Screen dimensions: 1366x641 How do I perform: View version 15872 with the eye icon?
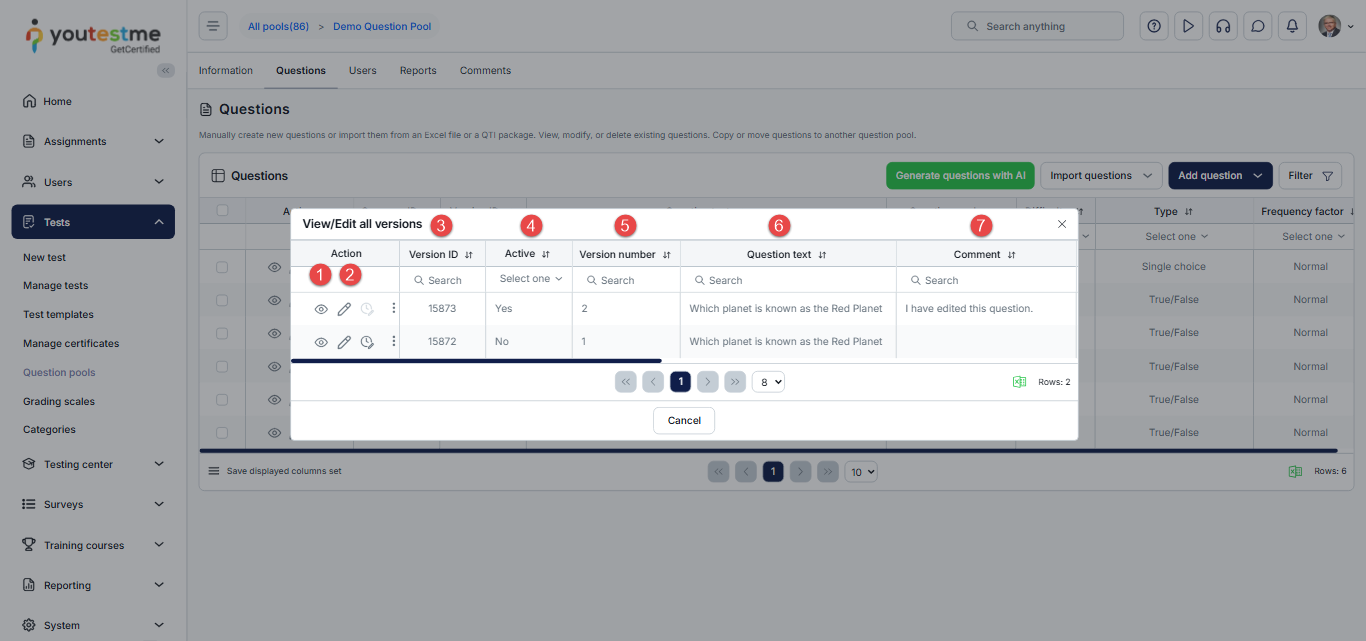321,342
